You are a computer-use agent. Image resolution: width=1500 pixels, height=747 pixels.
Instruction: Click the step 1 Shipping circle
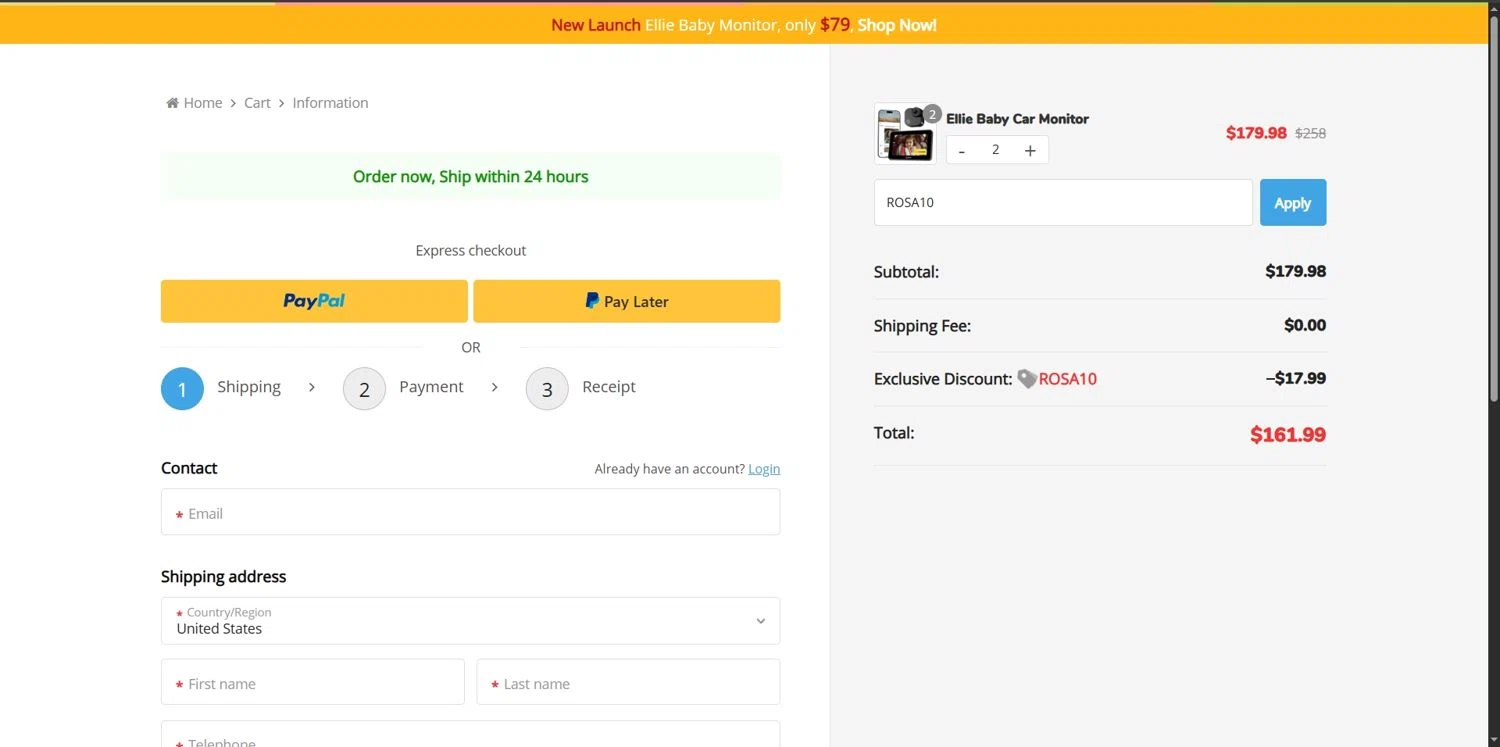(x=182, y=388)
